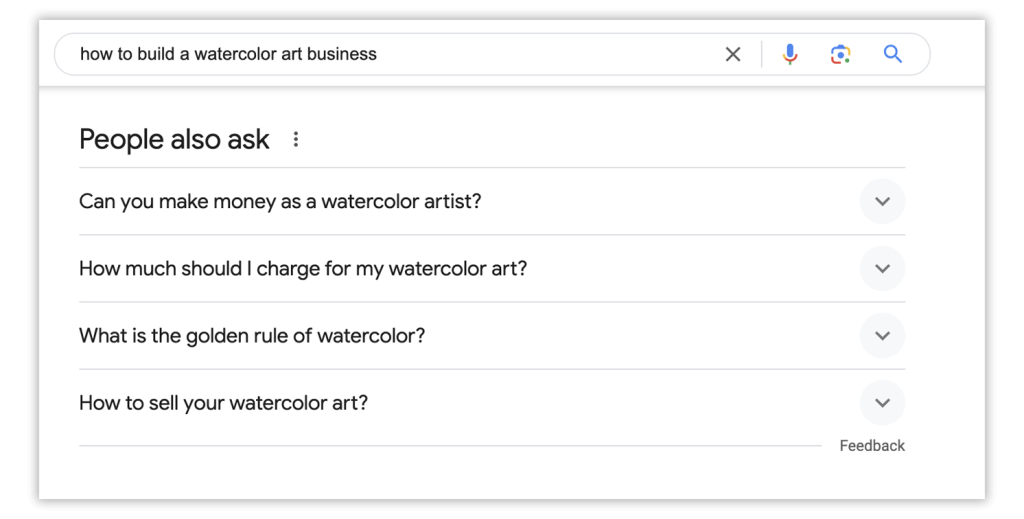Expand chevron for 'golden rule of watercolor'
The width and height of the screenshot is (1024, 519).
(882, 336)
